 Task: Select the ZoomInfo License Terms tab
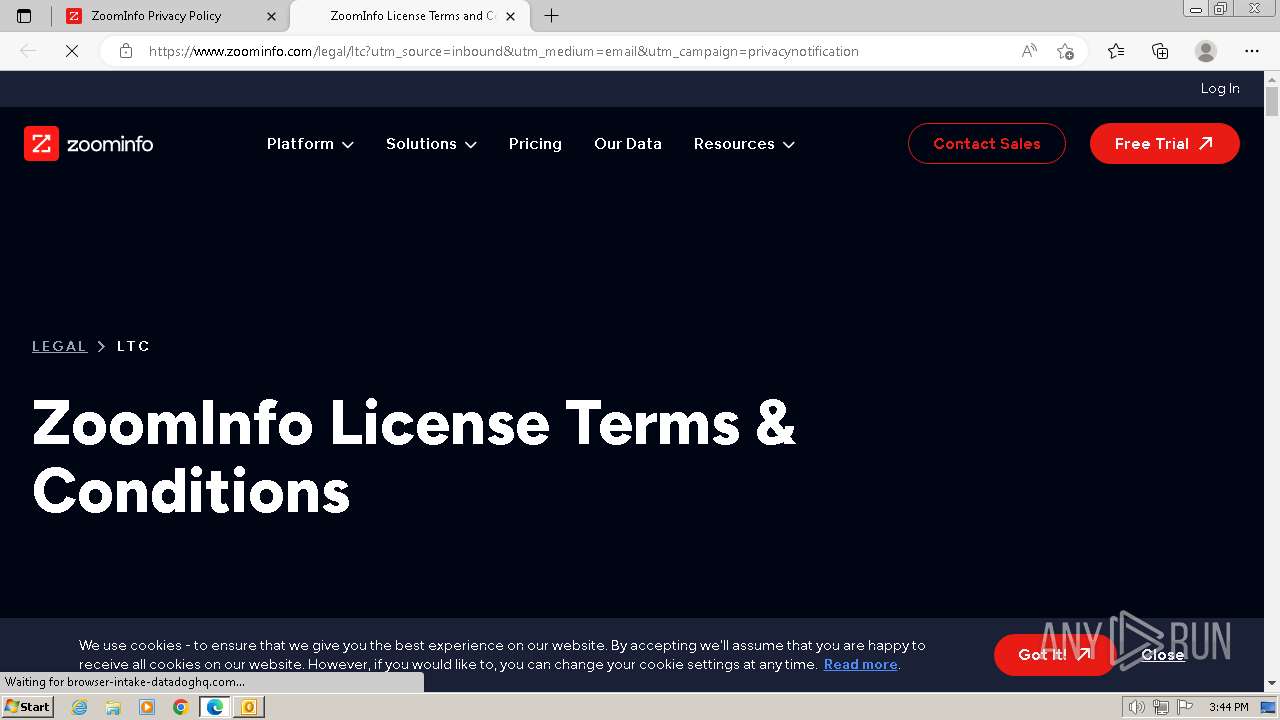coord(410,16)
